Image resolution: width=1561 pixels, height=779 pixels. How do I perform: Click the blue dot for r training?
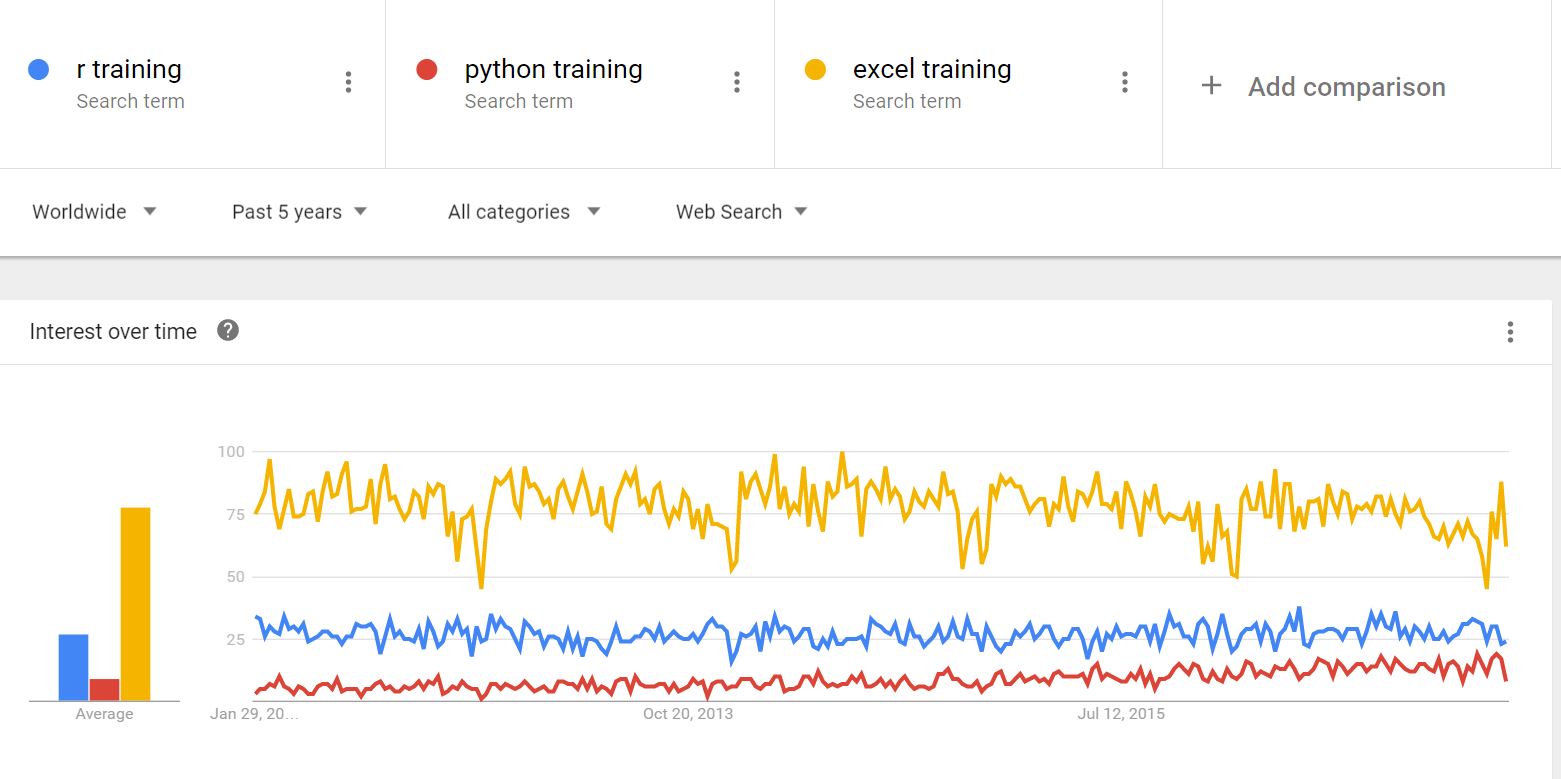(x=39, y=70)
